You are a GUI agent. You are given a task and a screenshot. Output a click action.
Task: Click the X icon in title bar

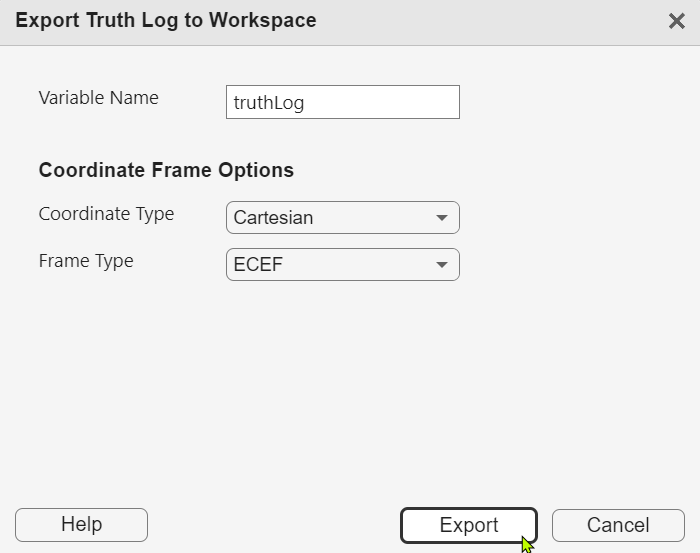pos(676,21)
